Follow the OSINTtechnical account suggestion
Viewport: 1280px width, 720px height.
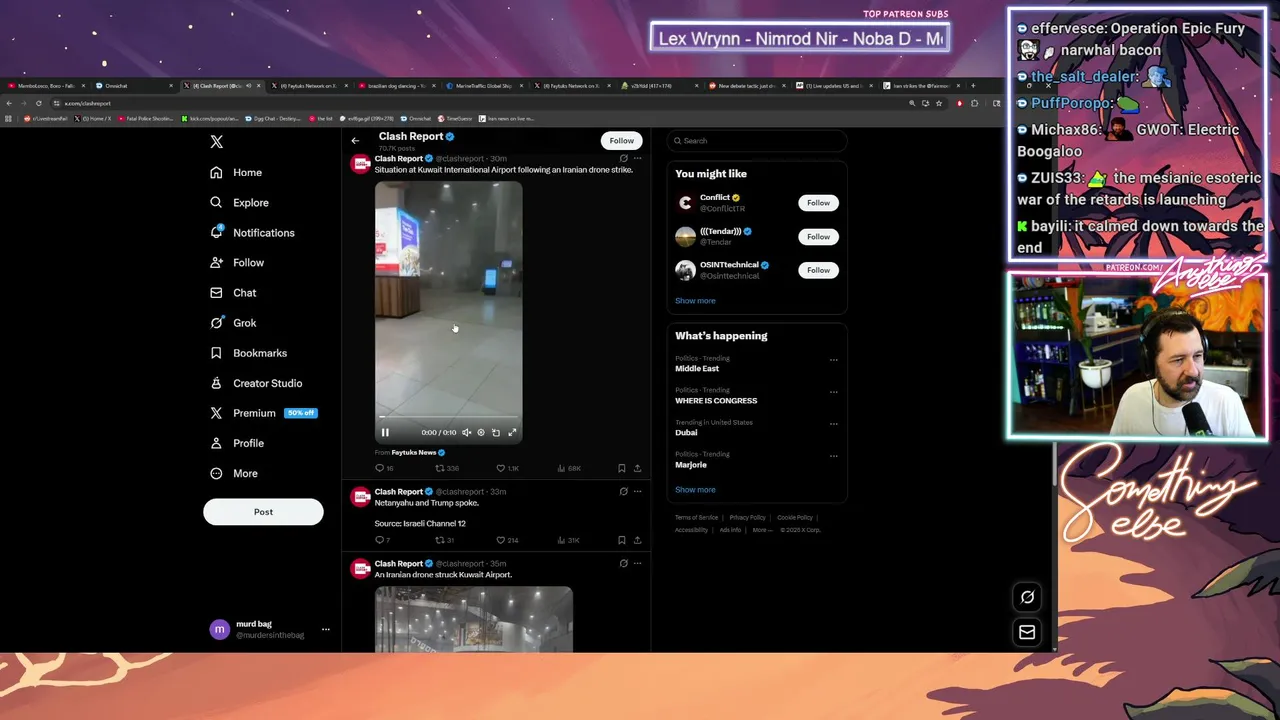pyautogui.click(x=818, y=270)
